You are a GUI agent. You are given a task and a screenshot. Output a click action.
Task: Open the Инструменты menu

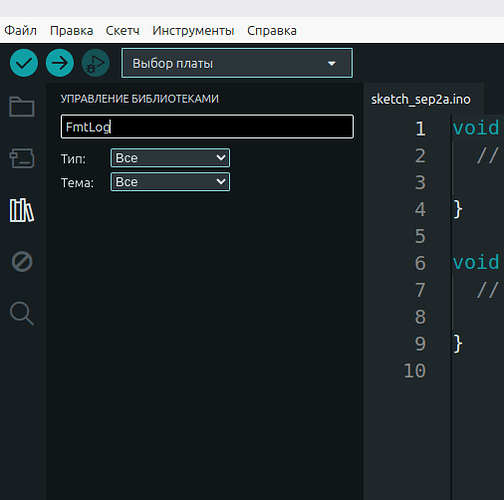(193, 30)
